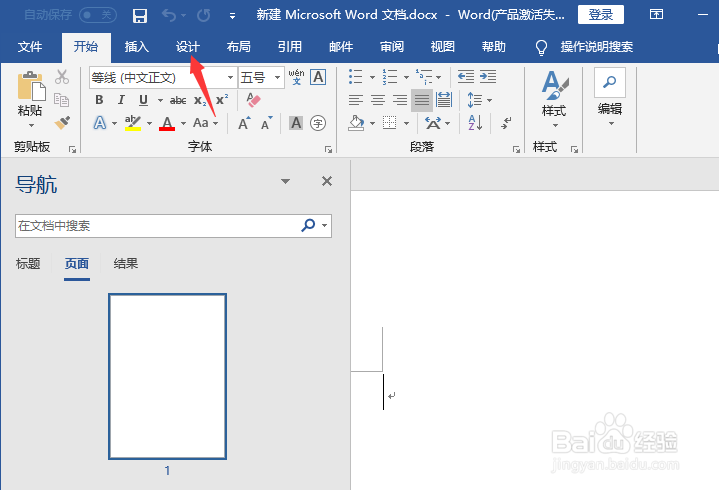Click the enclosed character 字 icon
This screenshot has width=719, height=490.
click(x=318, y=123)
